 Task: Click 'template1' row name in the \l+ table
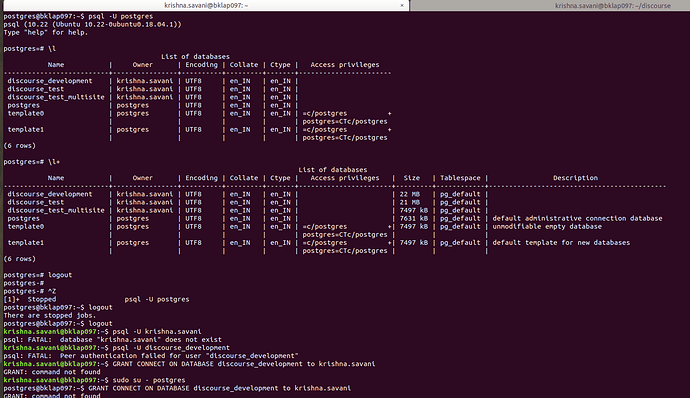pyautogui.click(x=26, y=243)
